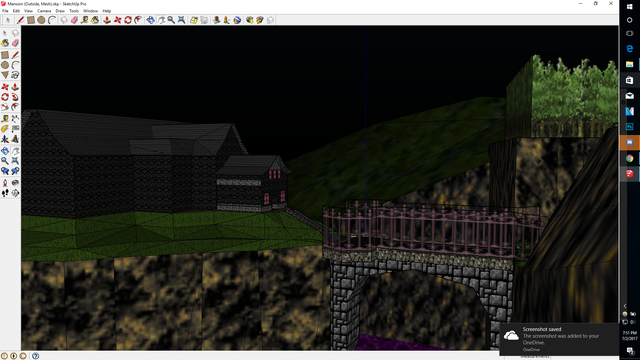
Task: Open the Draw menu
Action: (60, 11)
